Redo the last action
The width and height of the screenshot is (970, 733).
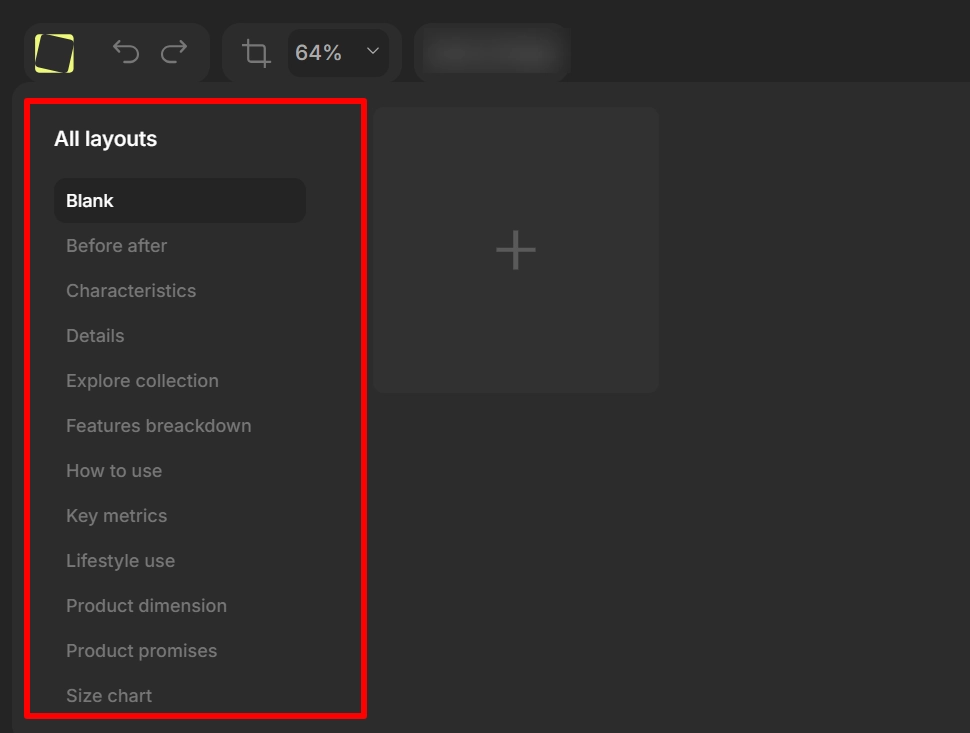[x=173, y=52]
